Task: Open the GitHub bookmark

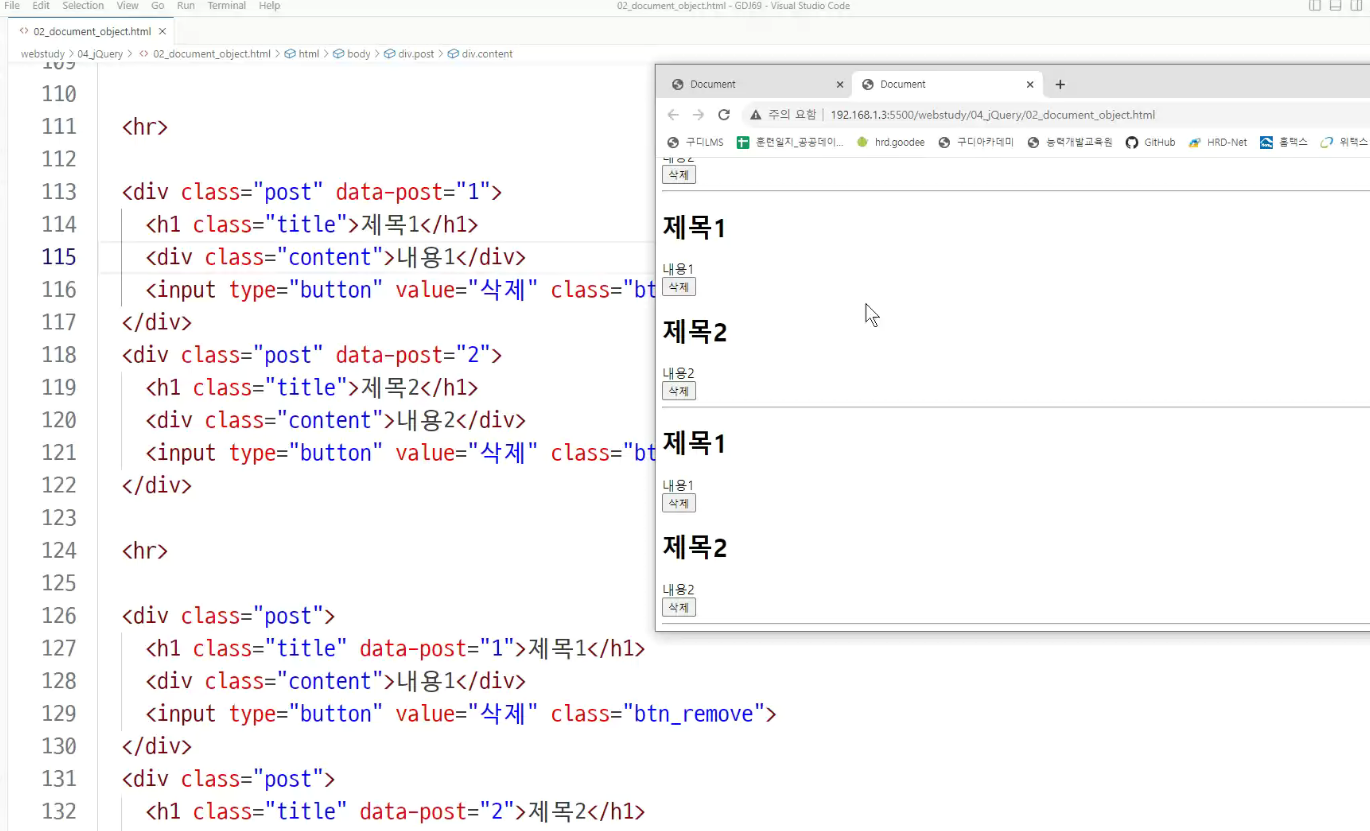Action: (x=1151, y=142)
